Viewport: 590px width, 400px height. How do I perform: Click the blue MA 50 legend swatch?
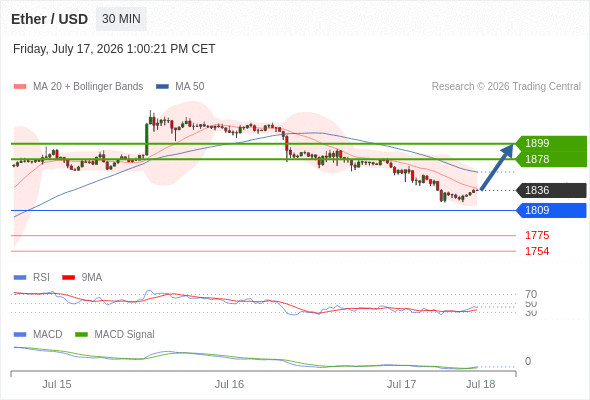tap(162, 87)
